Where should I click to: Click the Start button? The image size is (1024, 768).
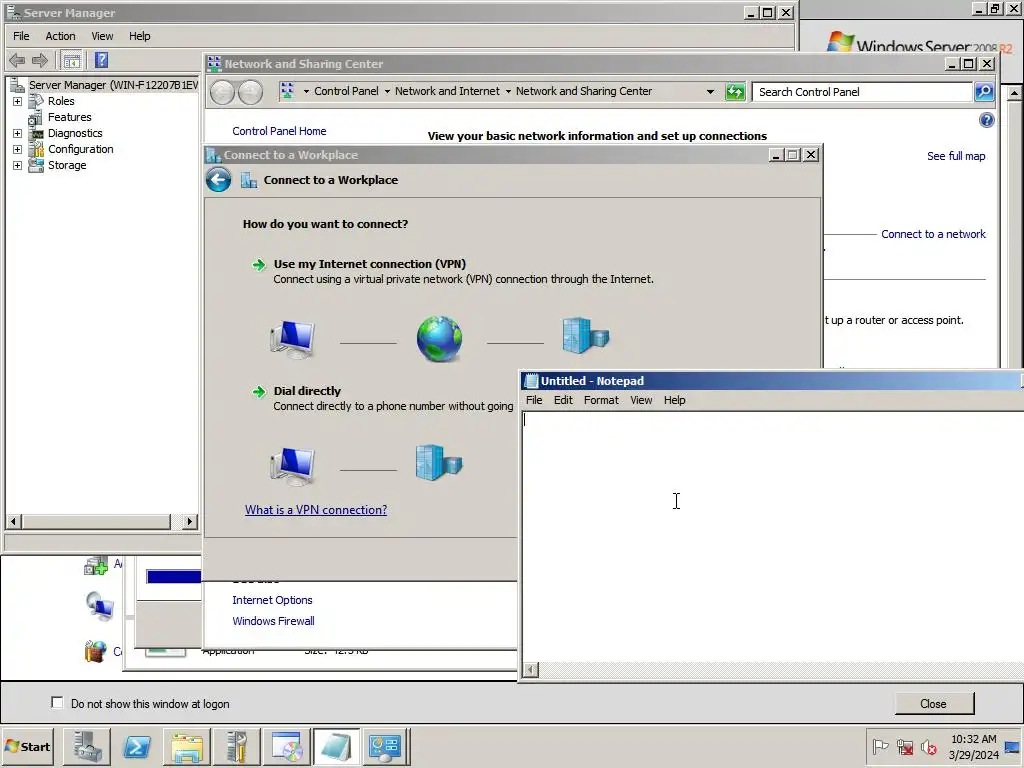(27, 746)
